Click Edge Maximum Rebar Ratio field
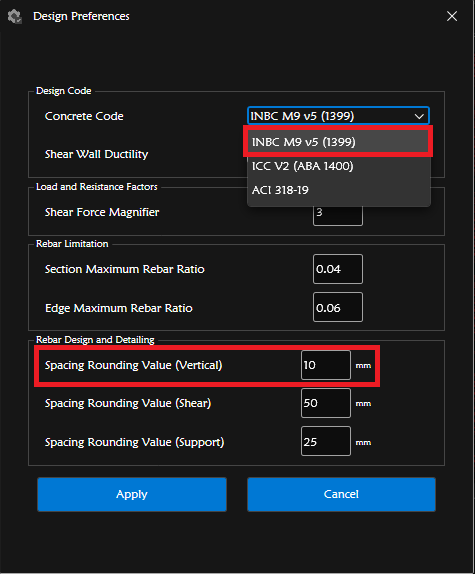This screenshot has height=574, width=475. pyautogui.click(x=338, y=308)
